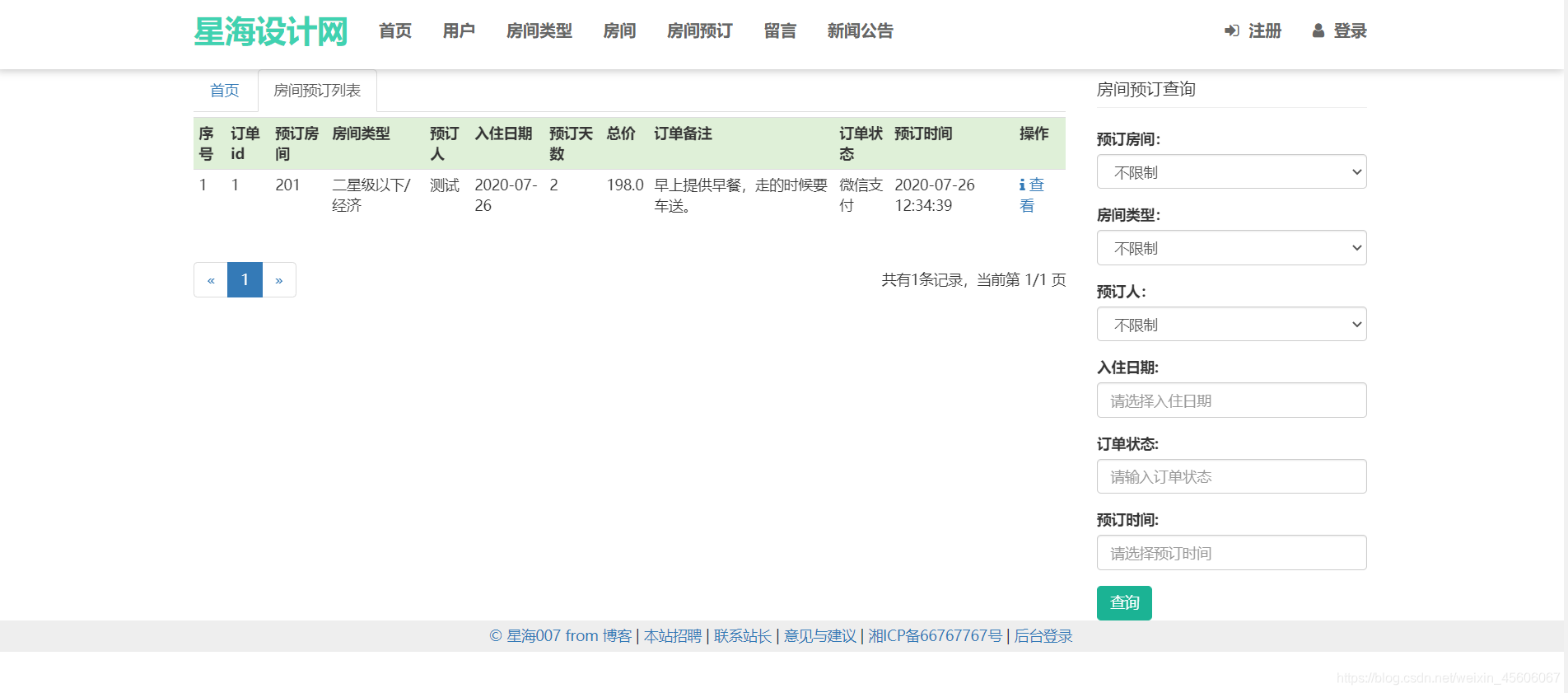The width and height of the screenshot is (1568, 693).
Task: Select page 1 in pagination
Action: point(245,280)
